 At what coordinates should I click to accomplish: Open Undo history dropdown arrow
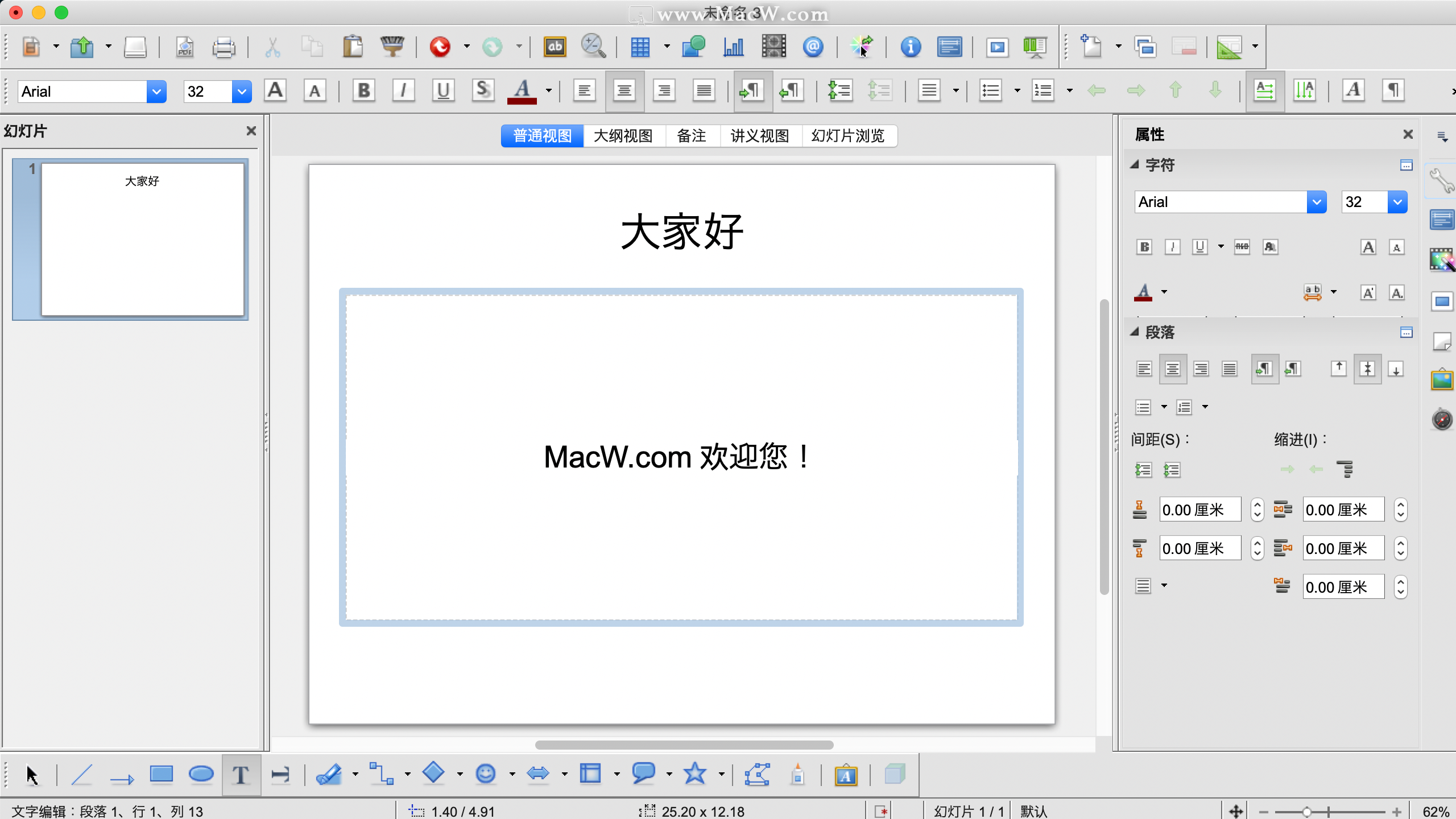pos(467,47)
